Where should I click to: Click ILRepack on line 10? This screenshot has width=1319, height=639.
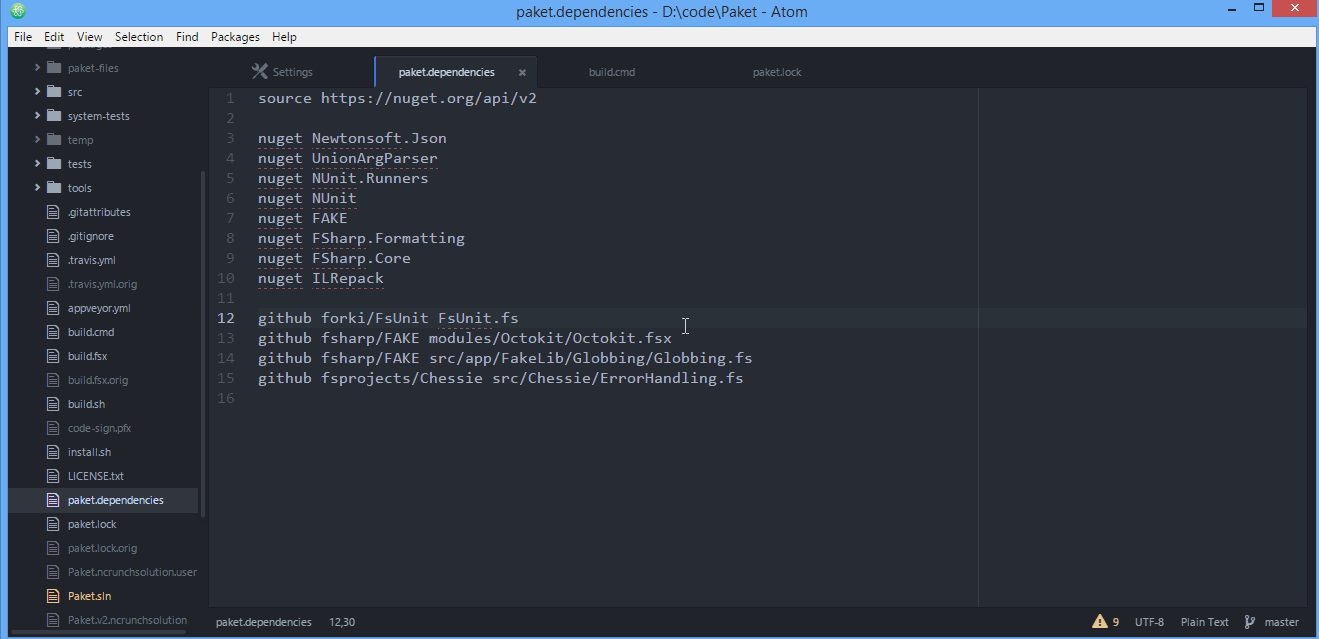[x=348, y=278]
